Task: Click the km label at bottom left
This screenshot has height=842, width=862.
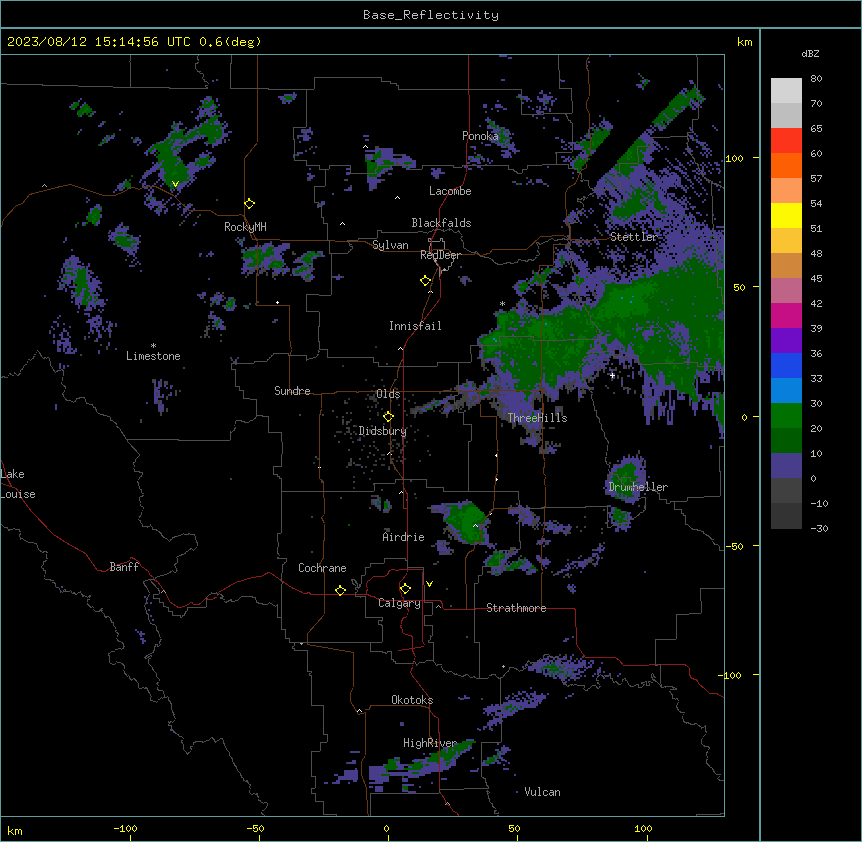Action: click(x=15, y=831)
